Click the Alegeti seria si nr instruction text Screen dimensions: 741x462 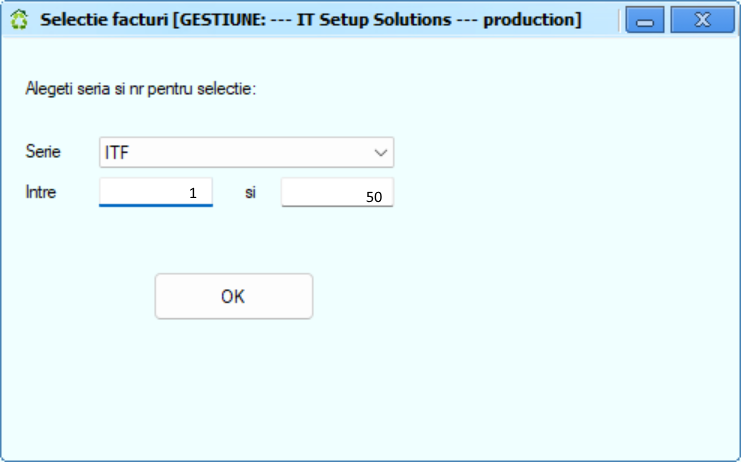click(x=141, y=89)
